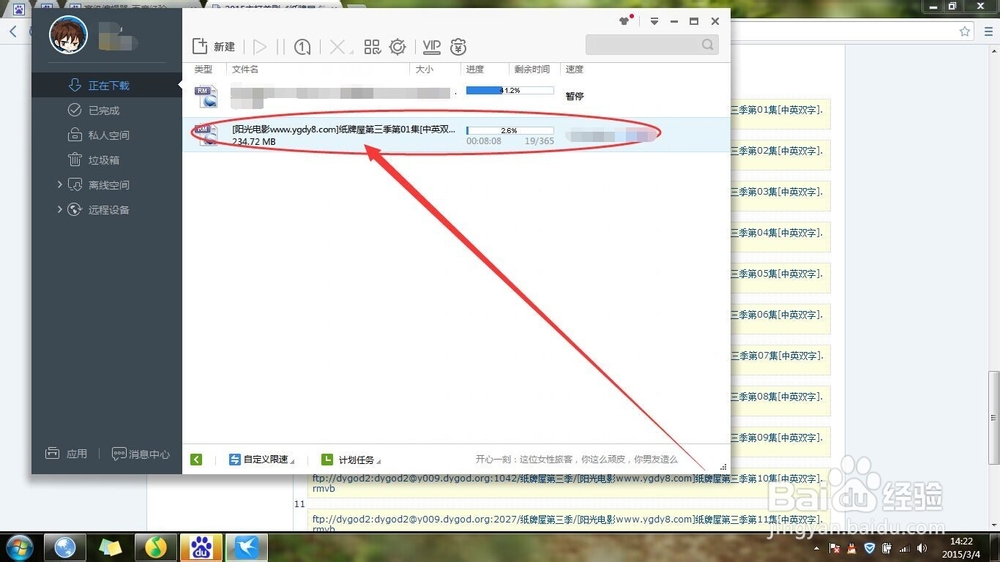Click the 新建 new task button

[214, 47]
